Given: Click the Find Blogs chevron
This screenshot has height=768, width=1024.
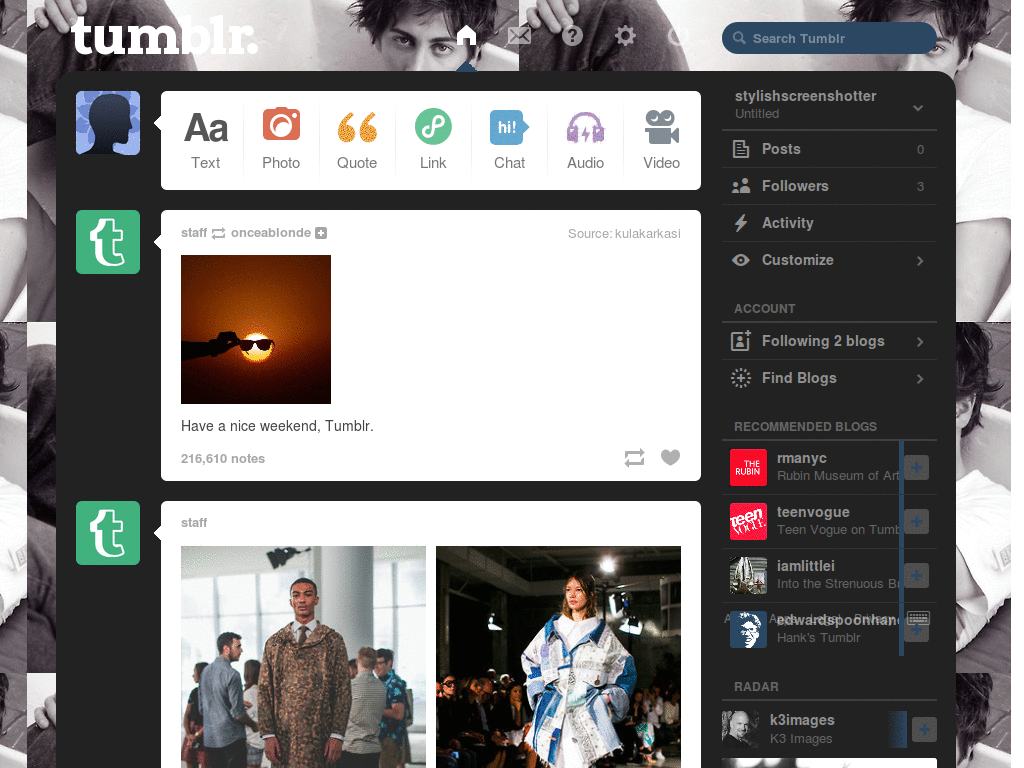Looking at the screenshot, I should pyautogui.click(x=920, y=379).
